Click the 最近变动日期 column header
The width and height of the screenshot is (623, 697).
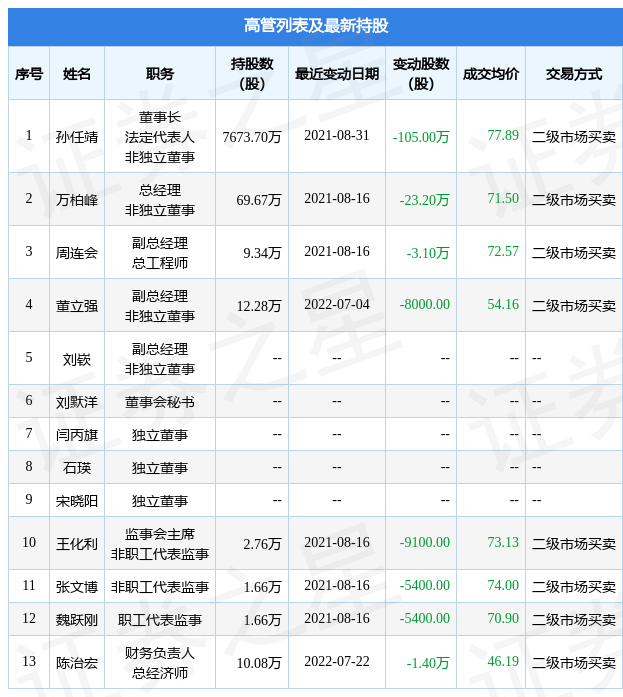[337, 74]
